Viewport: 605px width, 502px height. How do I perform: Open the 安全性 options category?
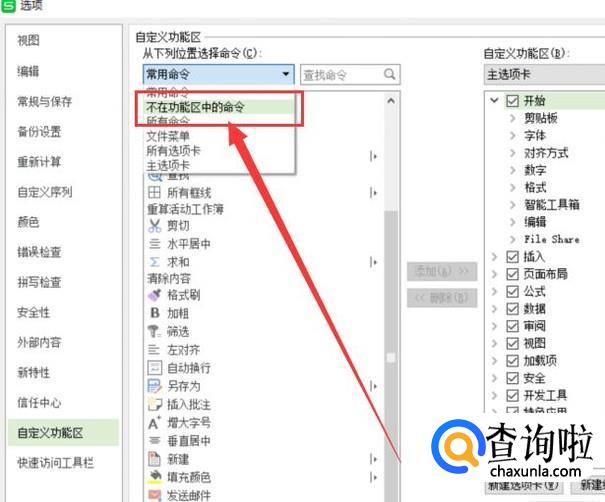coord(34,312)
